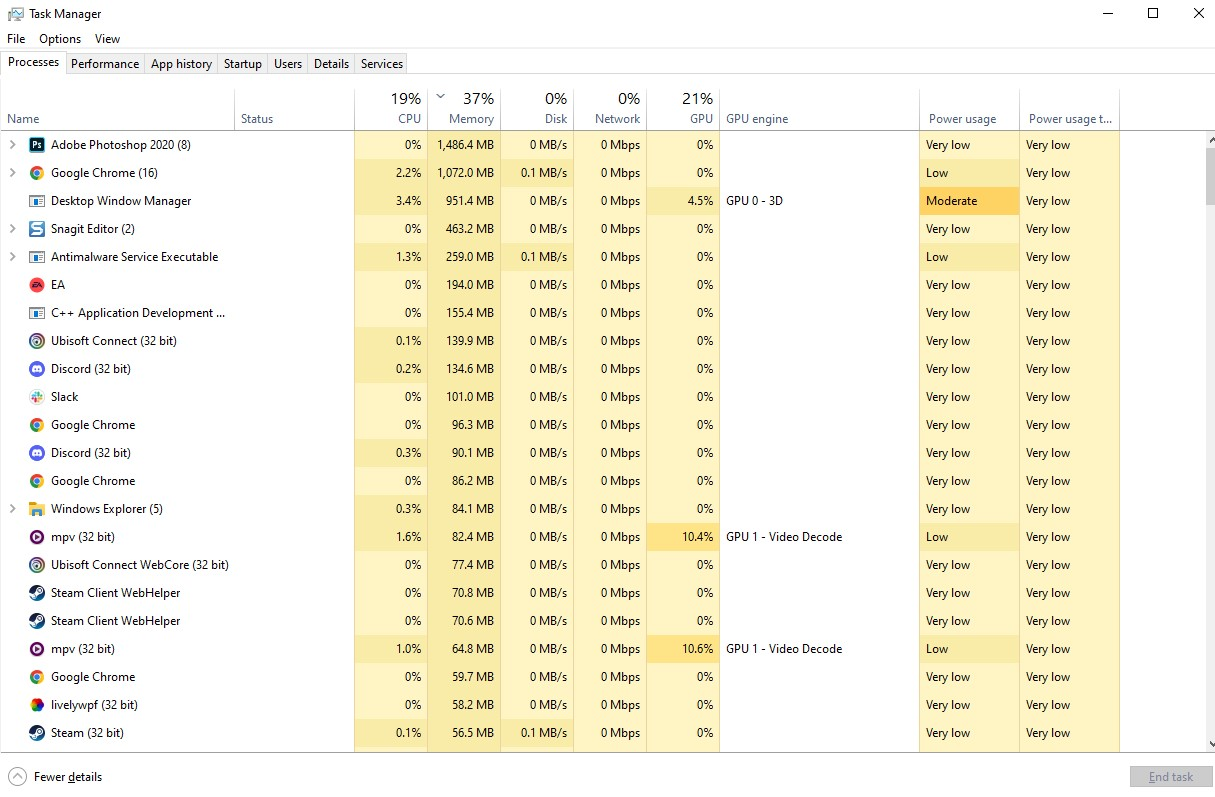The width and height of the screenshot is (1215, 797).
Task: Open the Options menu
Action: click(x=60, y=39)
